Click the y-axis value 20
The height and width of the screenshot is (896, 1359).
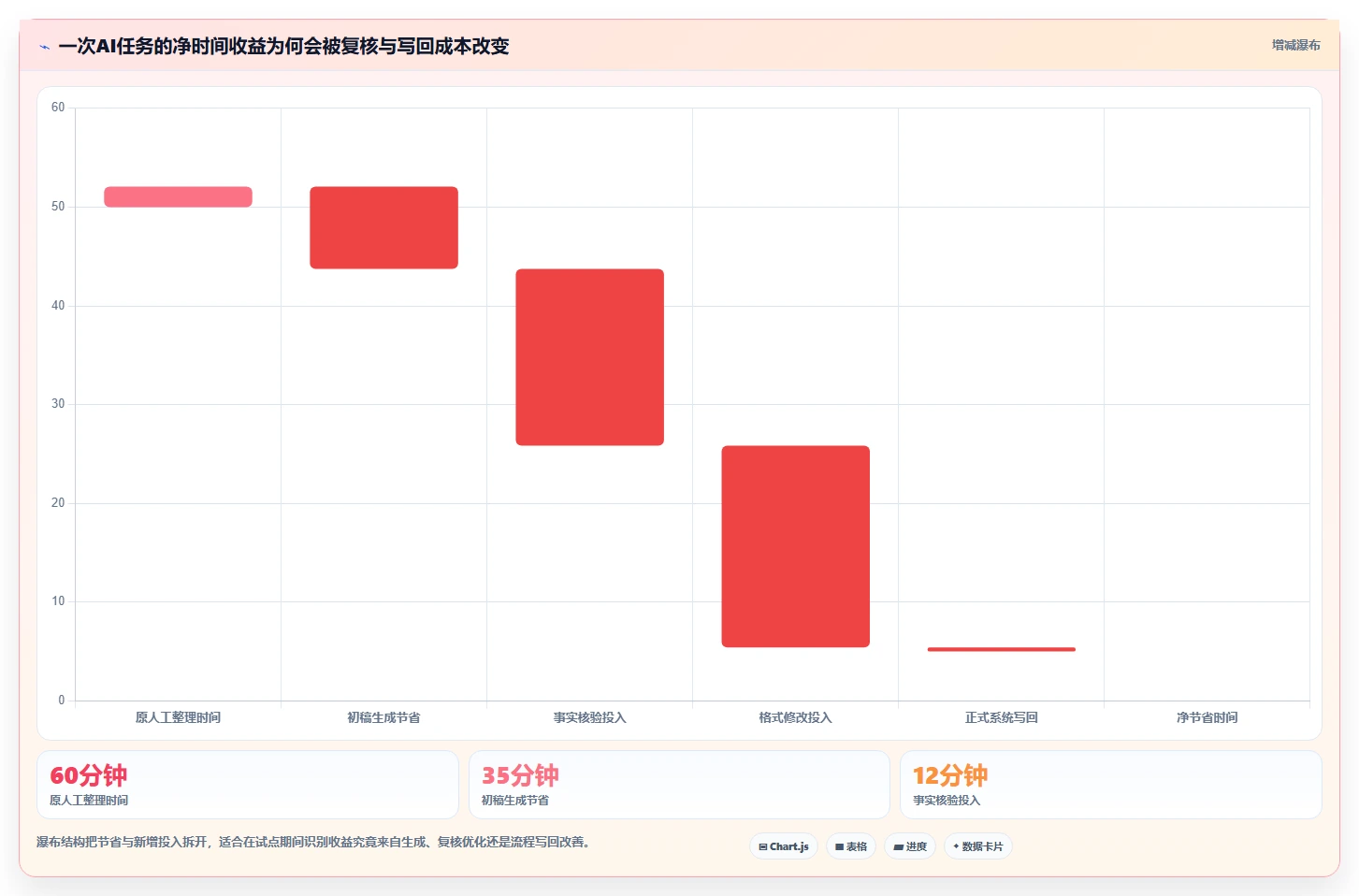coord(58,503)
